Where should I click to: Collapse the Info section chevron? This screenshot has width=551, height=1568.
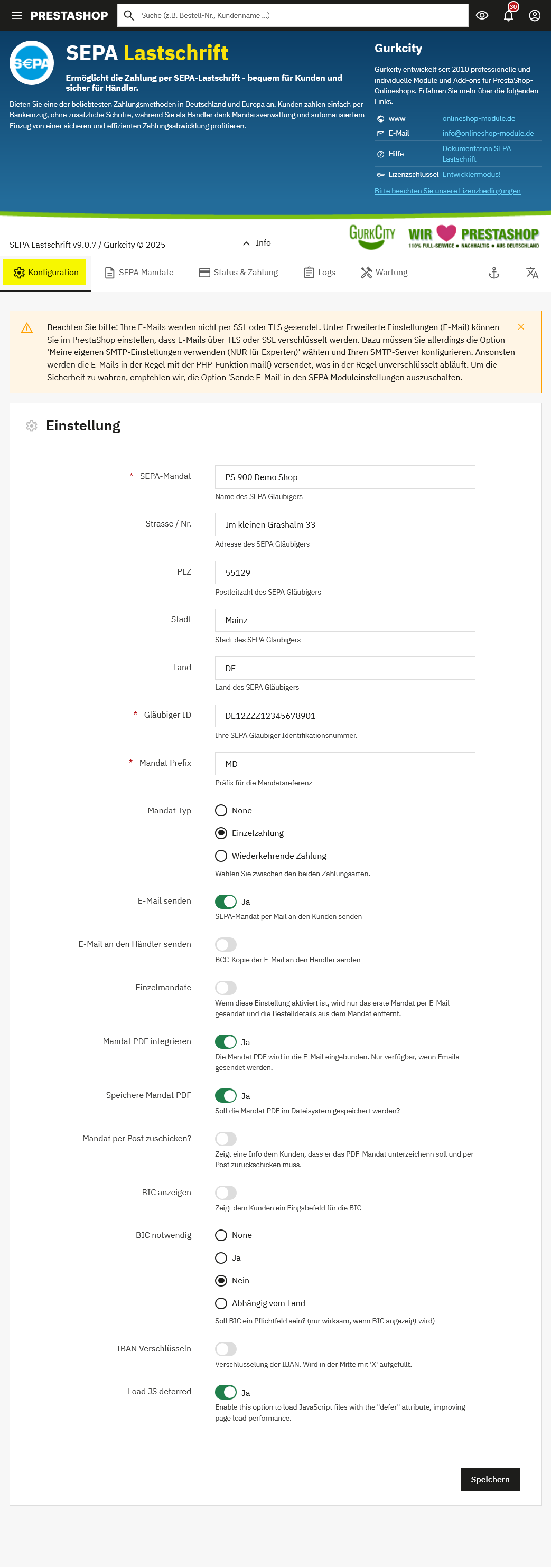[246, 243]
